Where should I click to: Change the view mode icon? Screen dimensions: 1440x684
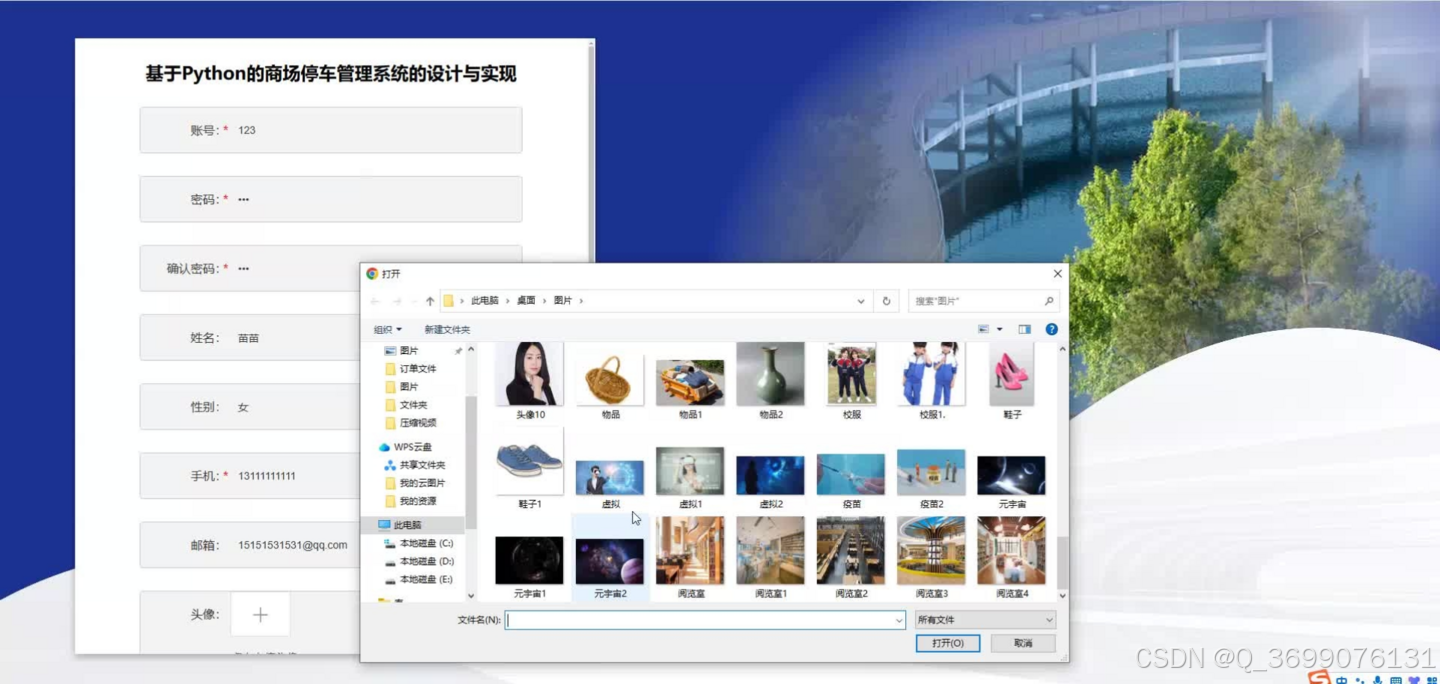983,329
